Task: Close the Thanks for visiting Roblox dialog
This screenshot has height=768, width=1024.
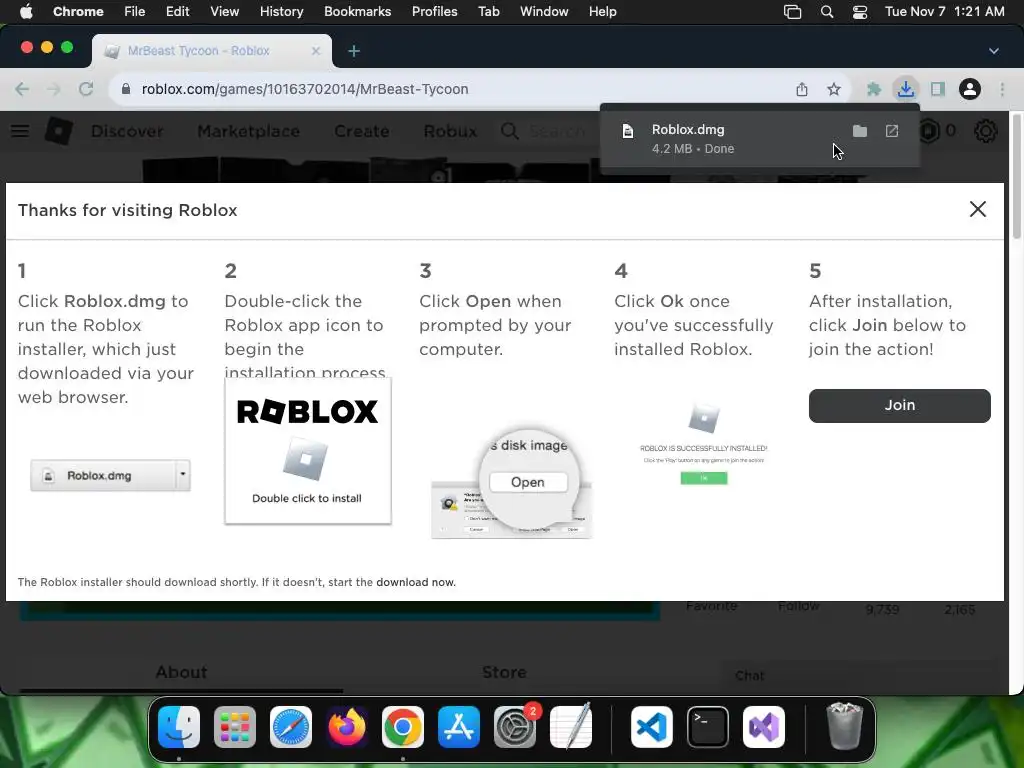Action: pyautogui.click(x=978, y=209)
